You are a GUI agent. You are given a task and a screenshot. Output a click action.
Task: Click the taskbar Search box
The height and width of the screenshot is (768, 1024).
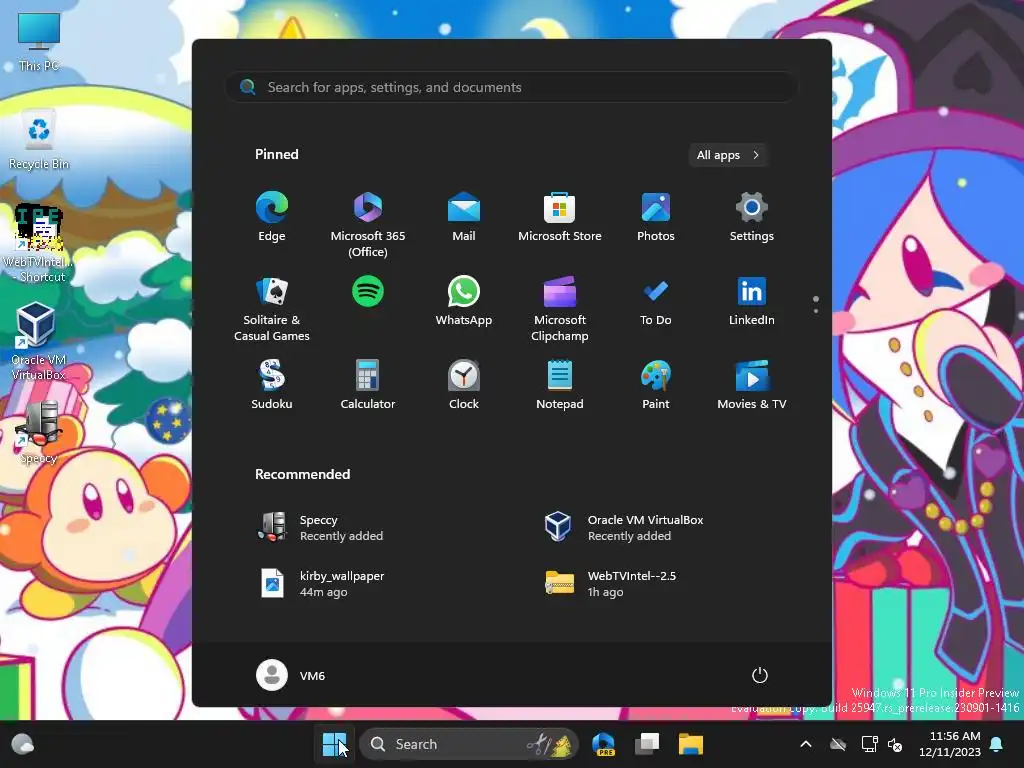[469, 744]
